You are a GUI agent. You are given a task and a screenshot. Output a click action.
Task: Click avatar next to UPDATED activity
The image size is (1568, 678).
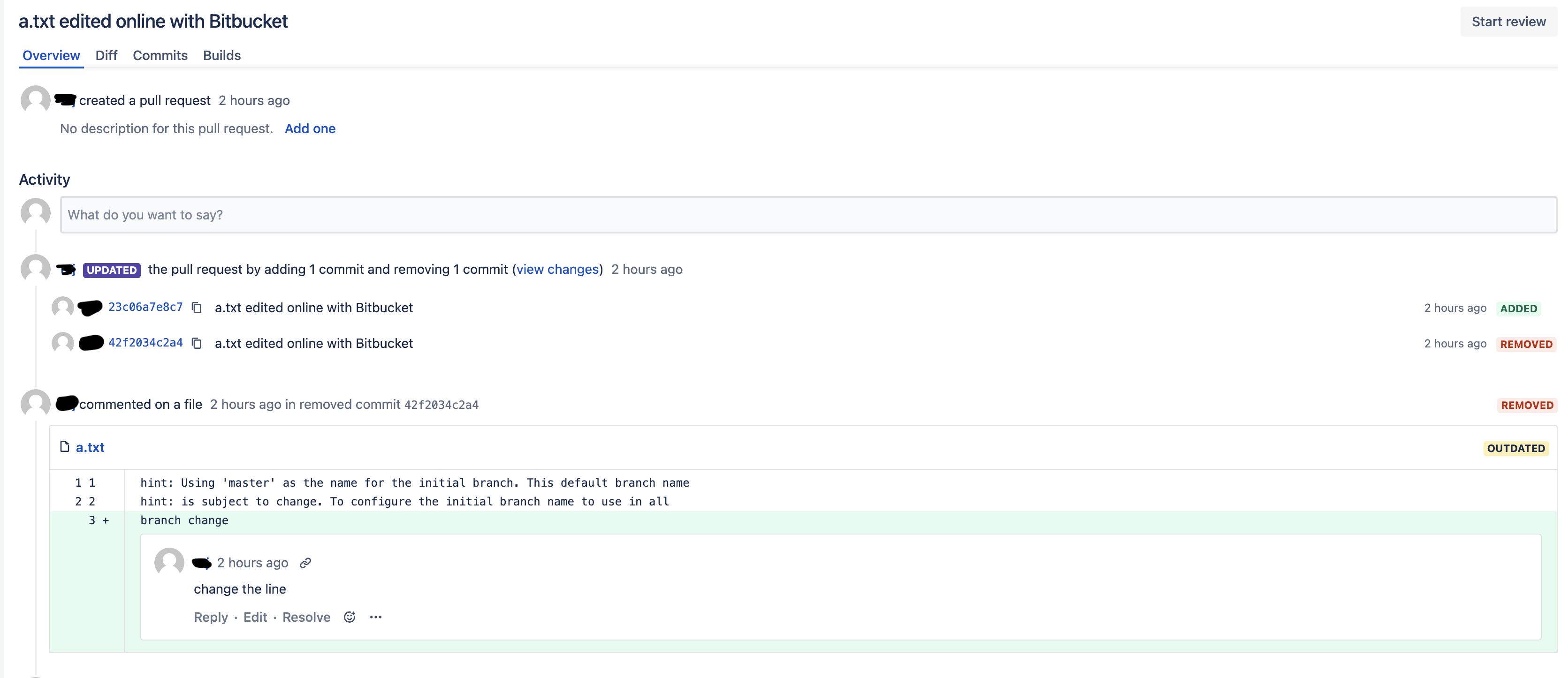tap(35, 268)
